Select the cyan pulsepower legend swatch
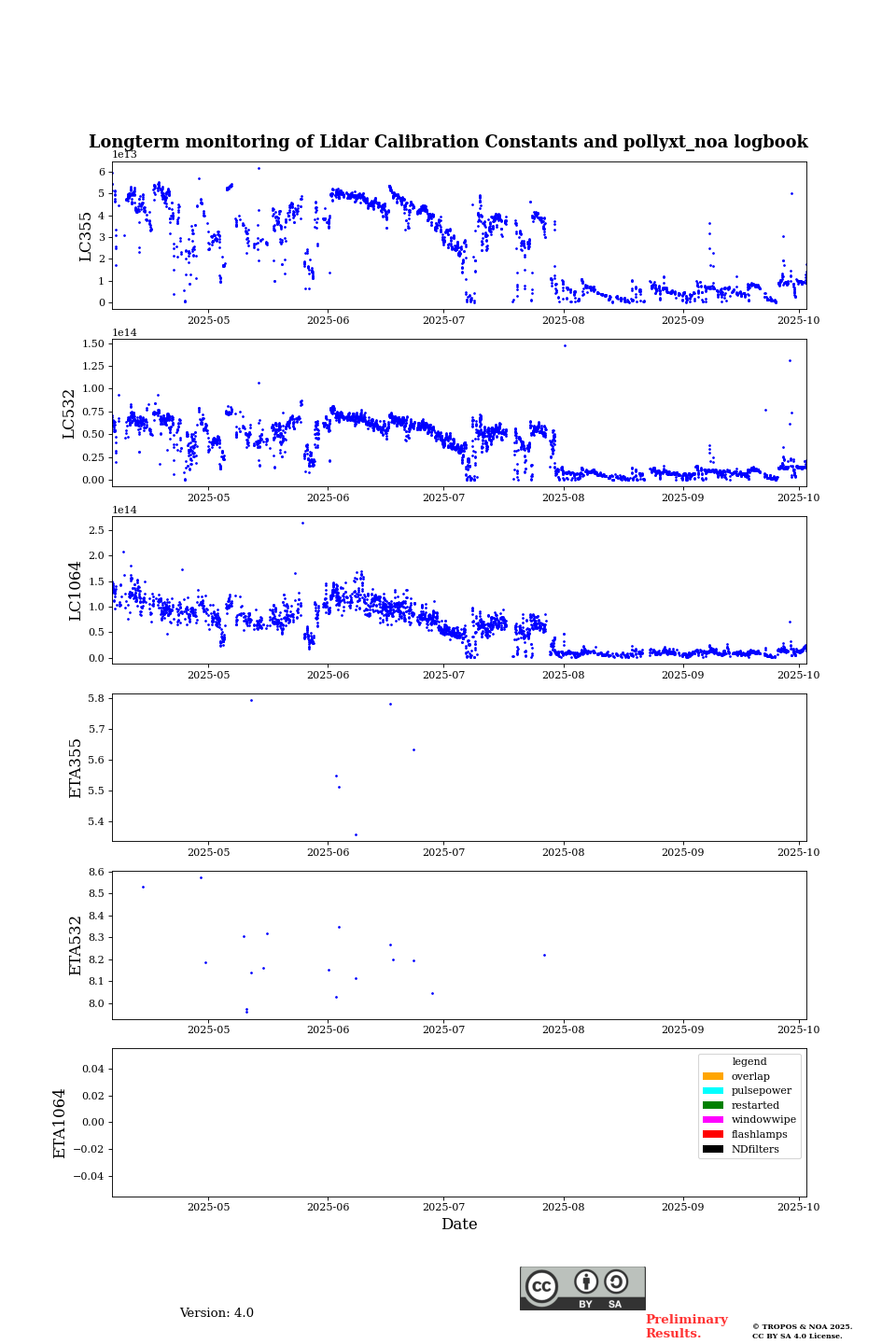This screenshot has height=1344, width=896. click(x=712, y=1091)
